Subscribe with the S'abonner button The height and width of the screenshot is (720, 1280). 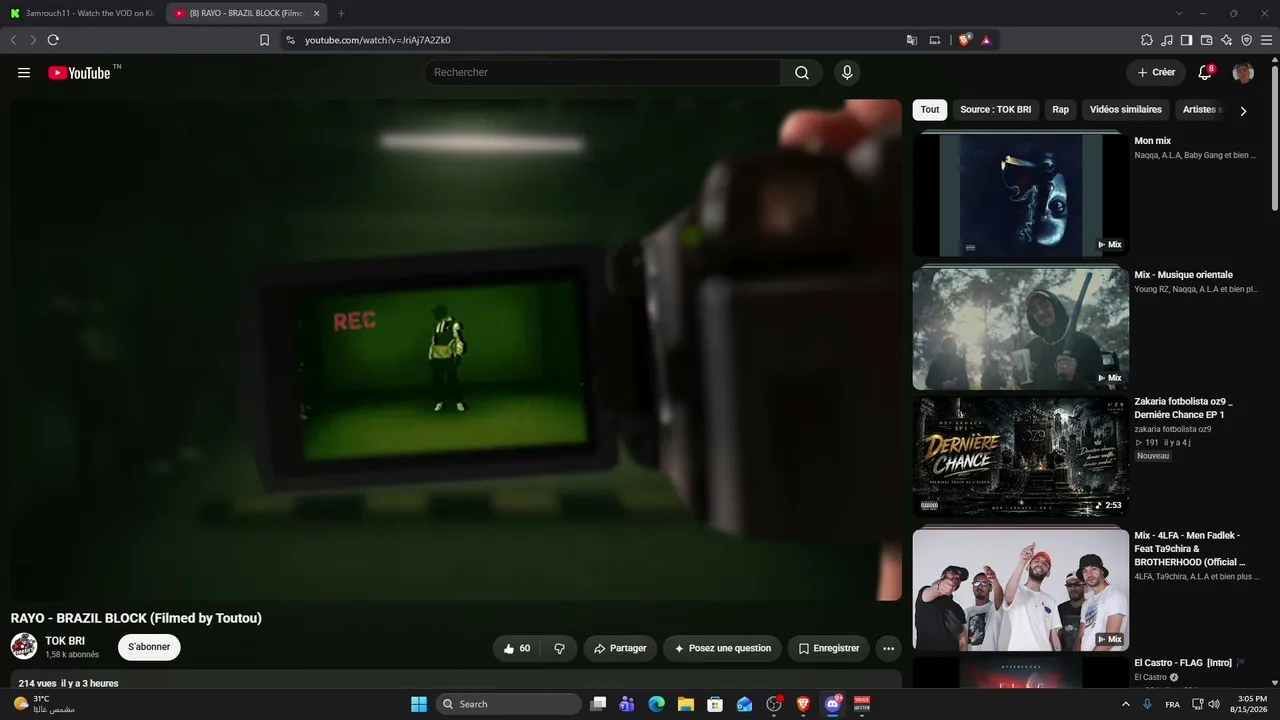pyautogui.click(x=149, y=647)
